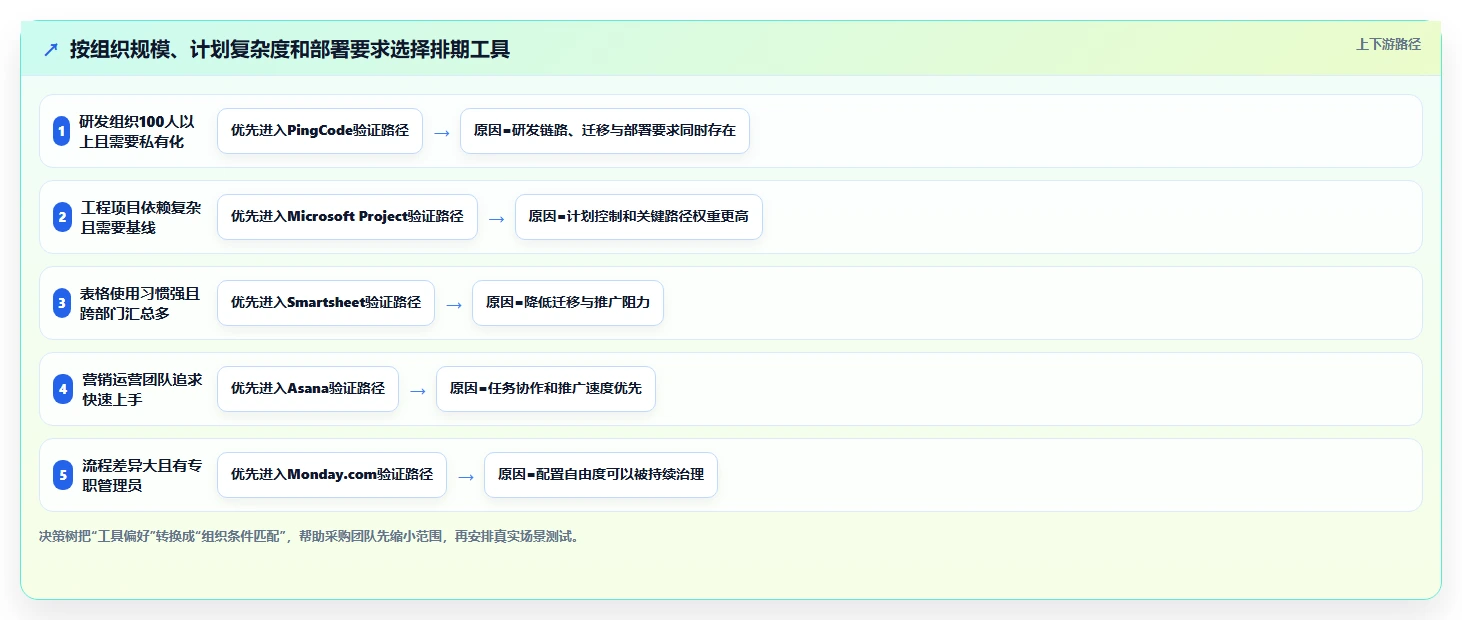Image resolution: width=1462 pixels, height=620 pixels.
Task: Click the title 按组织规模、计划复杂度和部署要求选择排期工具
Action: (290, 49)
